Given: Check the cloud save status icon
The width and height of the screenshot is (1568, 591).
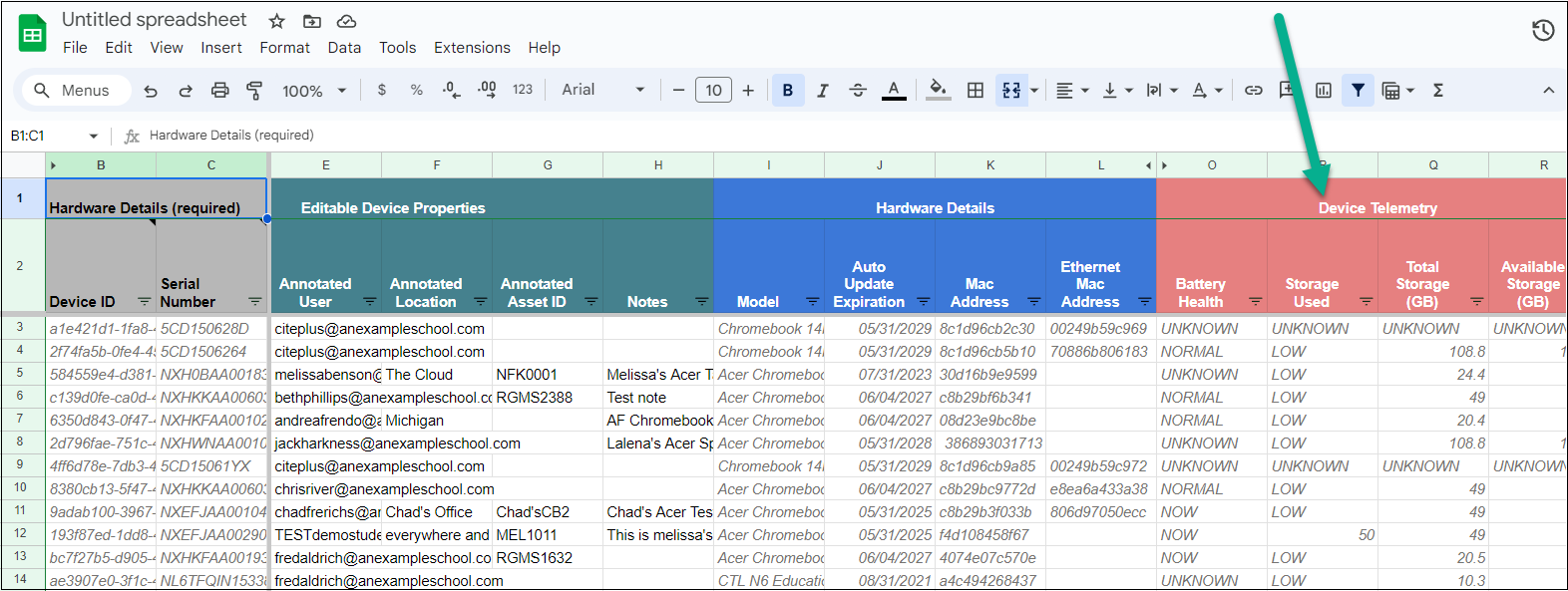Looking at the screenshot, I should pos(346,21).
